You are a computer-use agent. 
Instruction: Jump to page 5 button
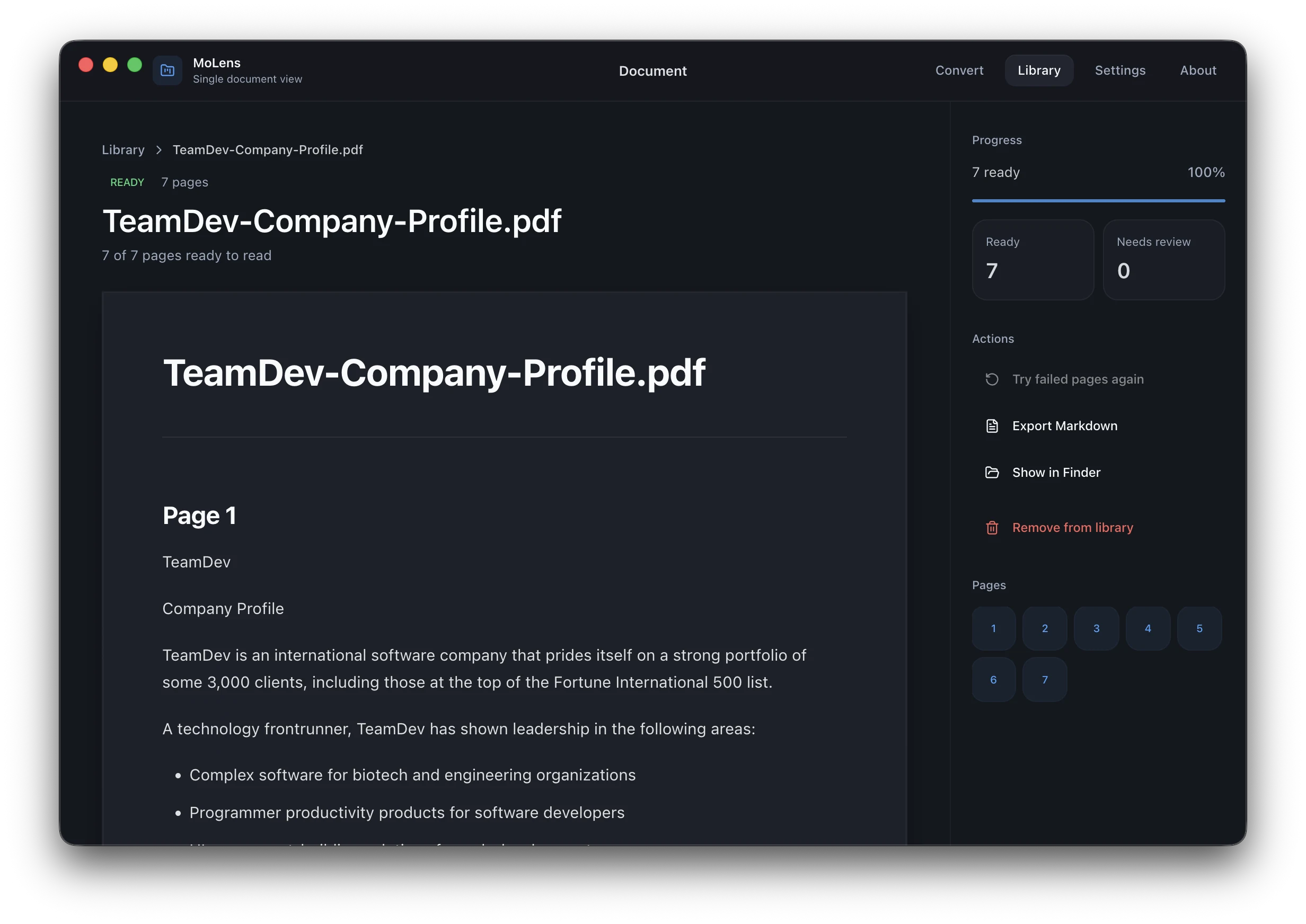[x=1199, y=629]
